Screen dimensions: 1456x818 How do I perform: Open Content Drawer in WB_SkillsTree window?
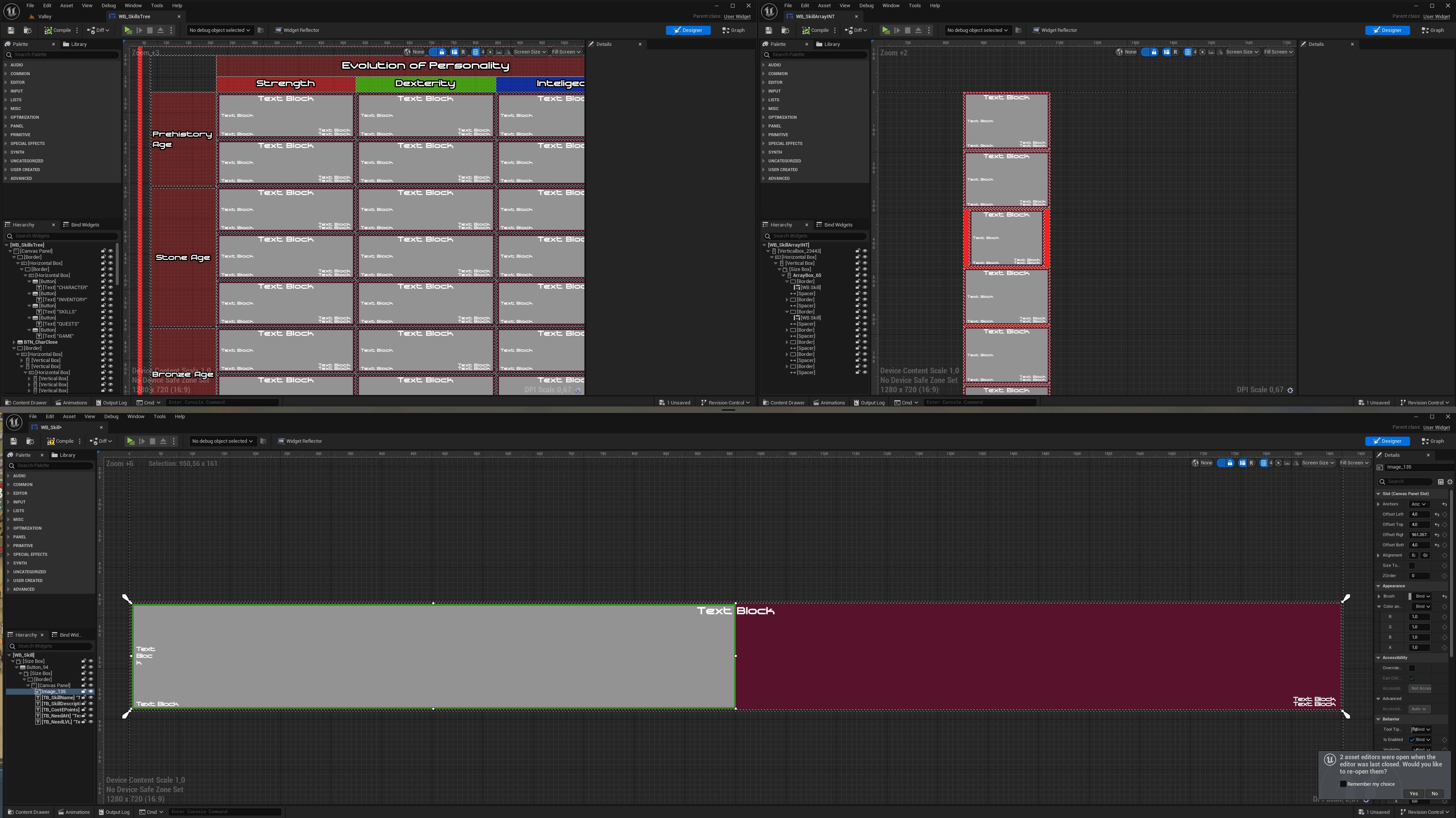26,403
